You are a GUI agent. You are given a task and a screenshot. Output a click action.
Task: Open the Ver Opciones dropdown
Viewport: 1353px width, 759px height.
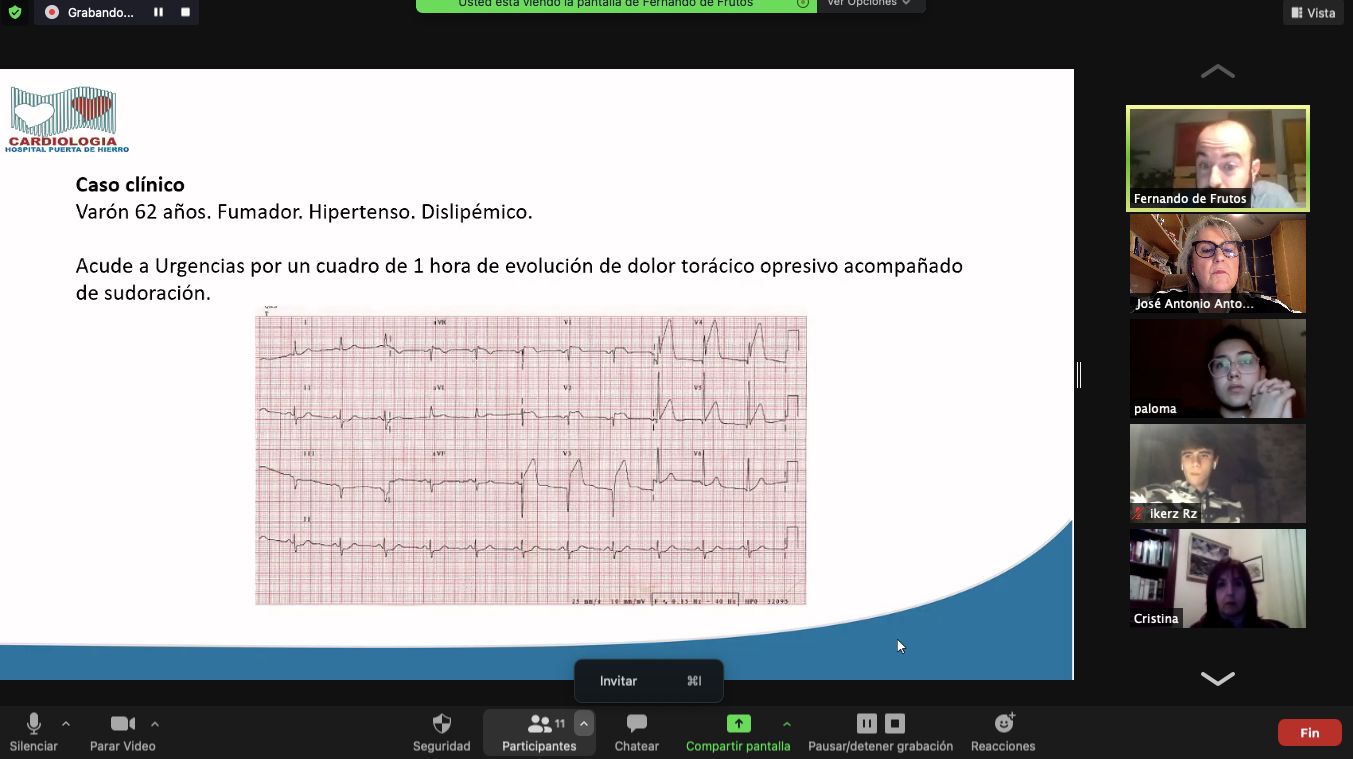[869, 3]
